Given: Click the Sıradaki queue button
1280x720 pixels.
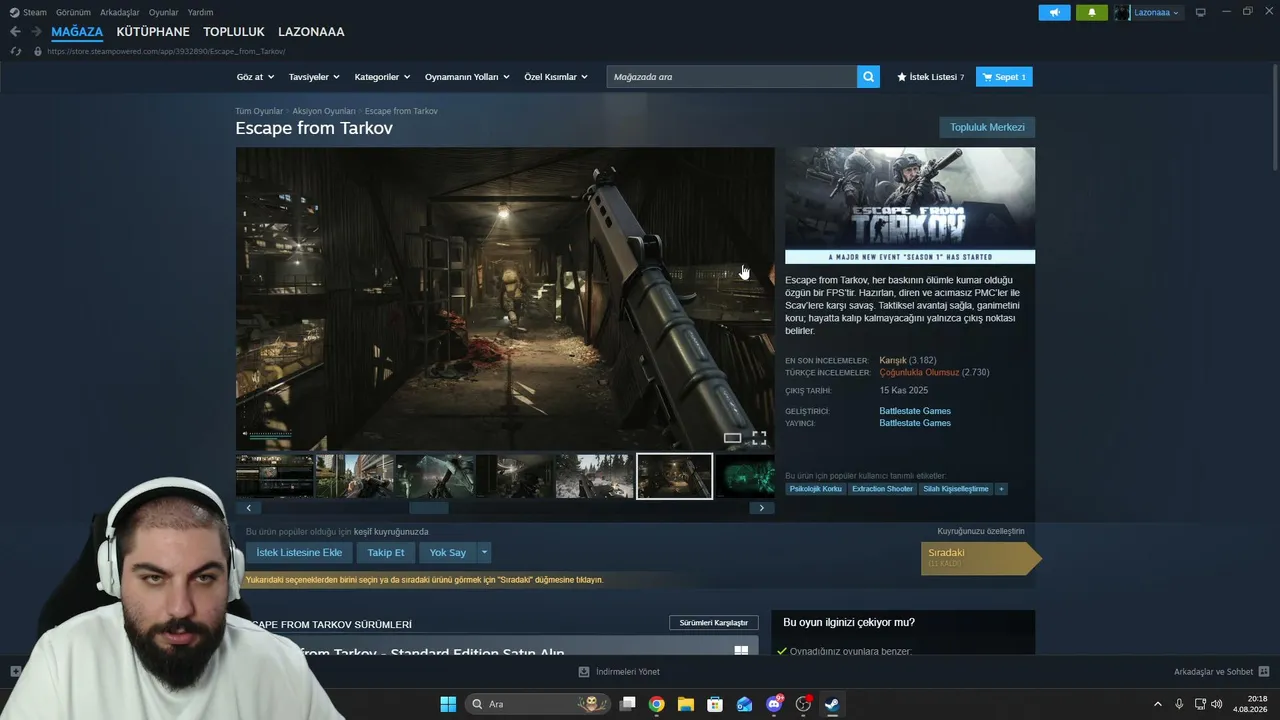Looking at the screenshot, I should (x=981, y=558).
